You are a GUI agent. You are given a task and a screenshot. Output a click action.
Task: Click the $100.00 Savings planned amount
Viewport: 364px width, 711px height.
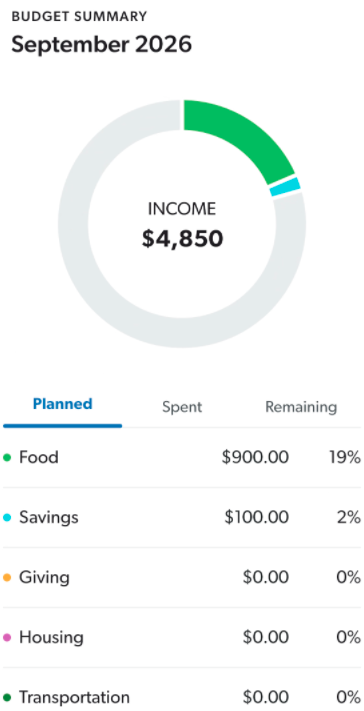point(257,517)
